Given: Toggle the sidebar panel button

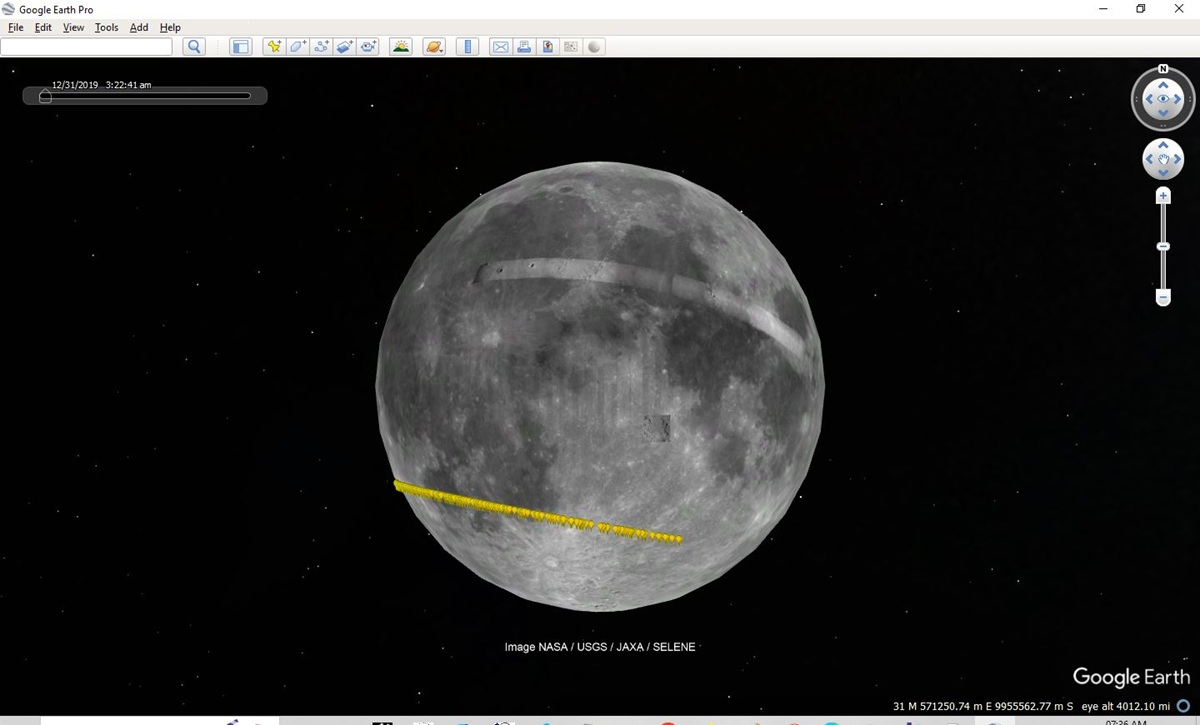Looking at the screenshot, I should [240, 46].
